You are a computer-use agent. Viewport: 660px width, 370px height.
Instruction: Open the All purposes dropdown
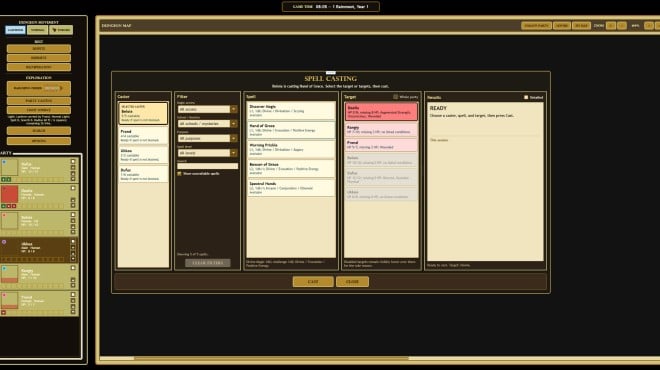208,138
